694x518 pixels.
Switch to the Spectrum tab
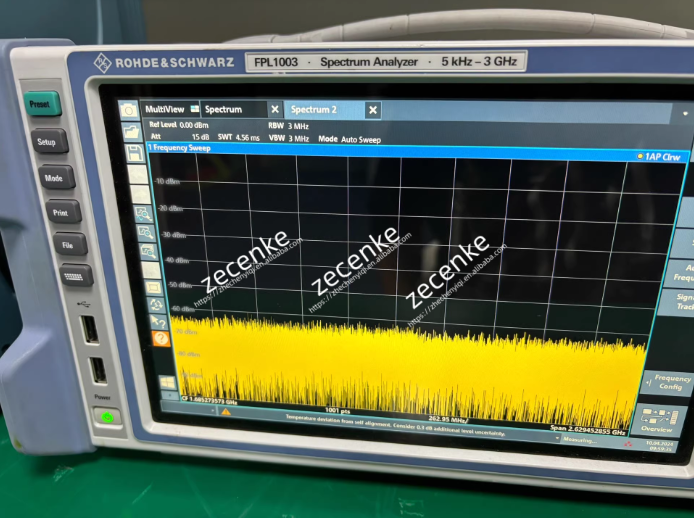pyautogui.click(x=224, y=109)
